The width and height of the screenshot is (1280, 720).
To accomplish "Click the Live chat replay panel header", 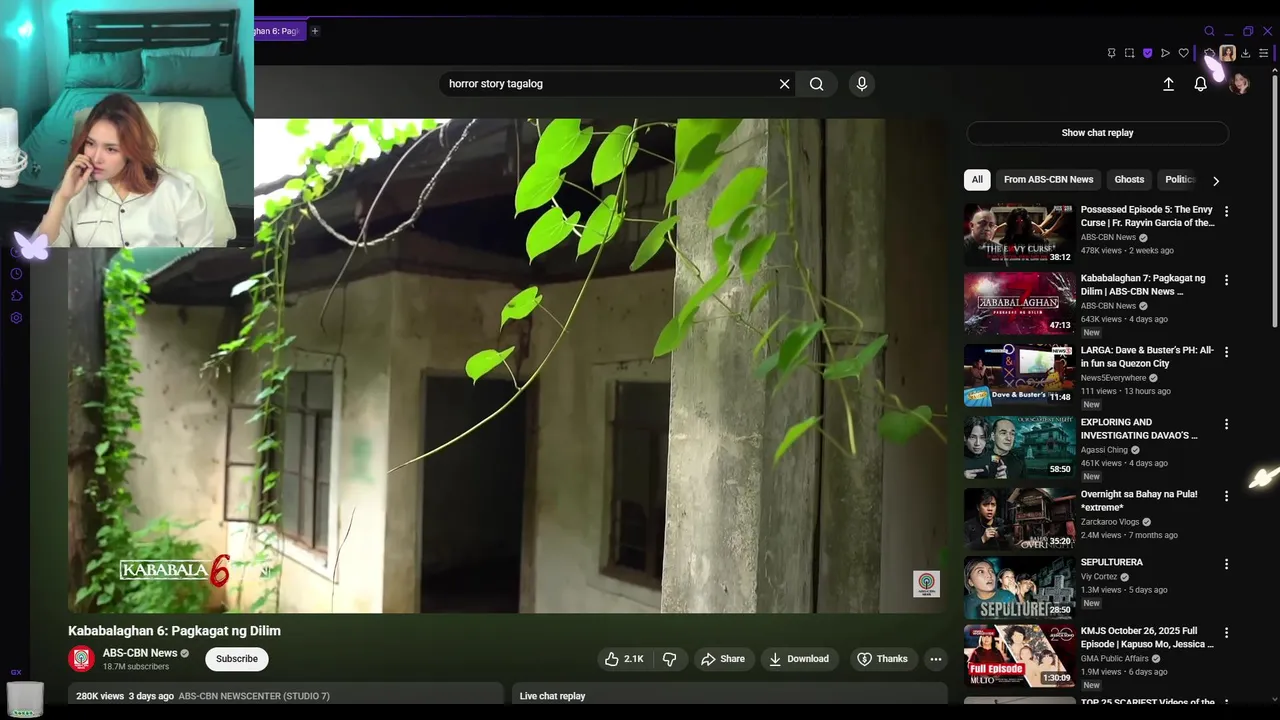I will (x=729, y=696).
